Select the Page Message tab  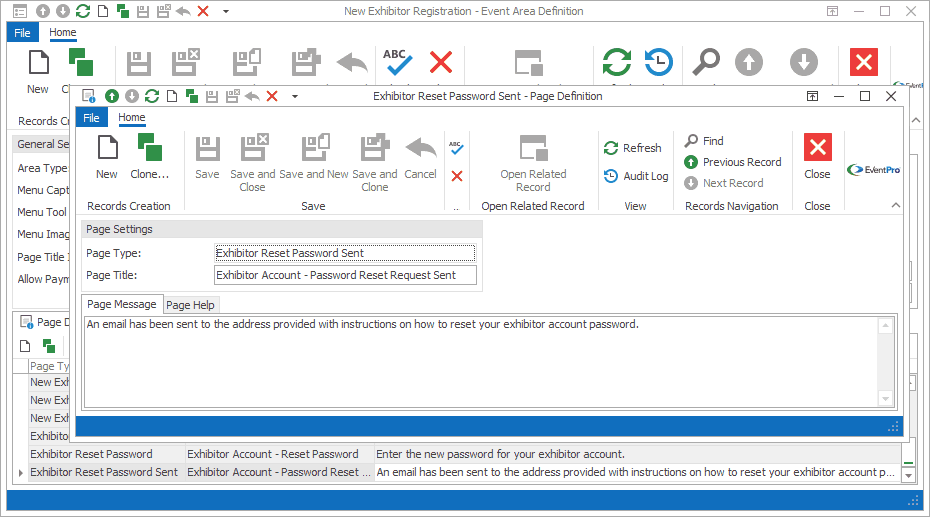[122, 304]
